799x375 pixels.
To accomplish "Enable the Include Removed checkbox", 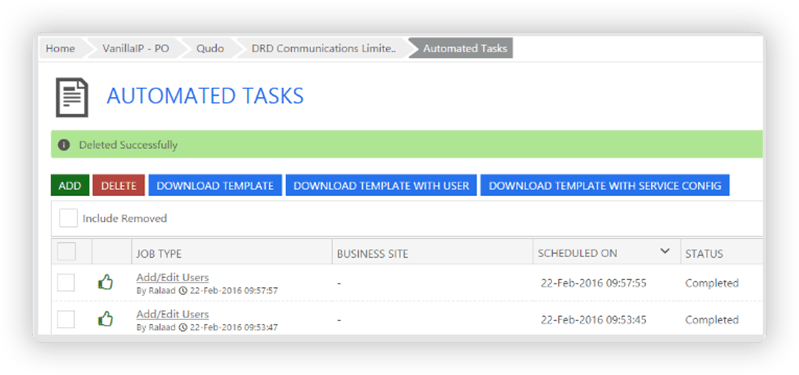I will tap(68, 218).
